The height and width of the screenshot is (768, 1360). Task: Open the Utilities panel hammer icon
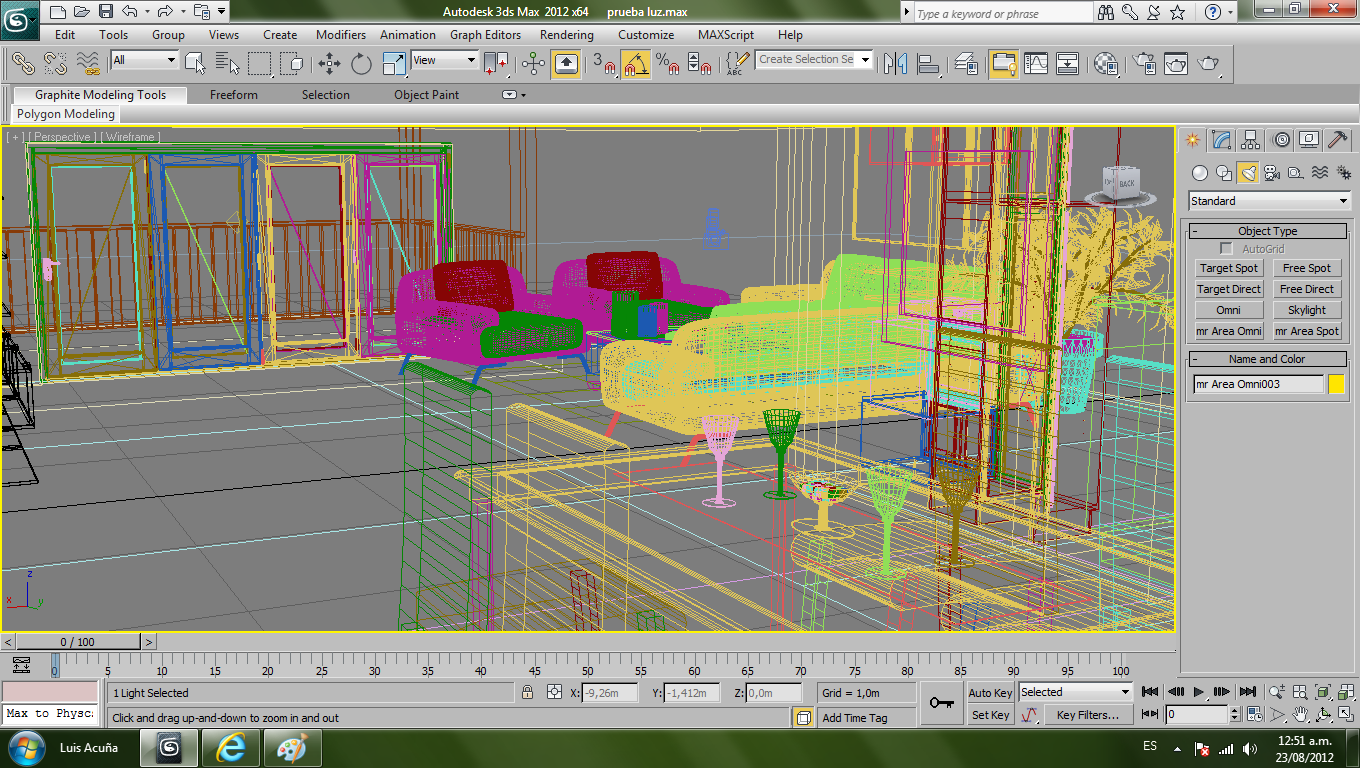[1336, 140]
